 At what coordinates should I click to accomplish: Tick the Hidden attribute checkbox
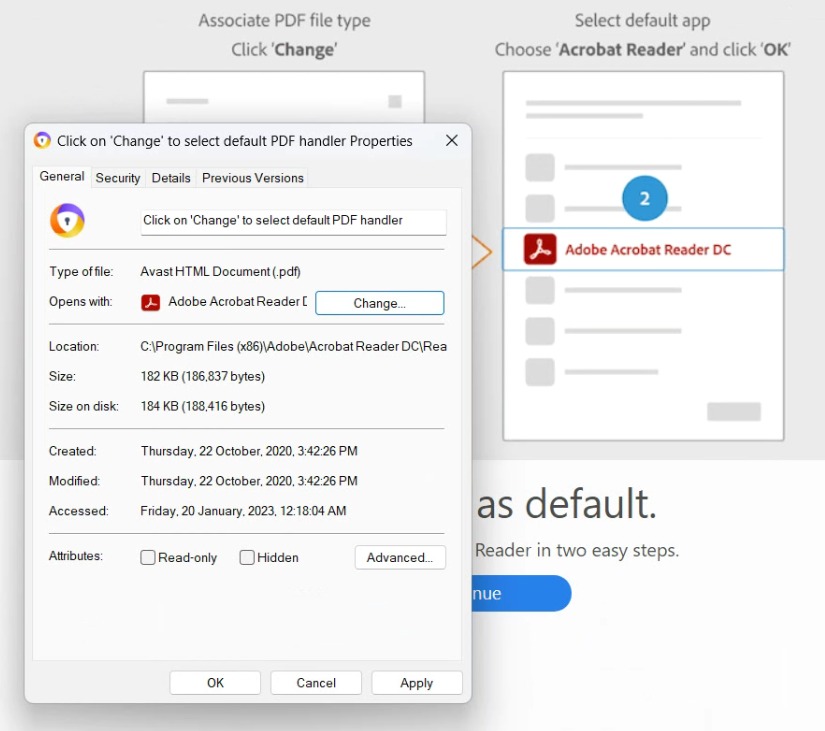247,557
